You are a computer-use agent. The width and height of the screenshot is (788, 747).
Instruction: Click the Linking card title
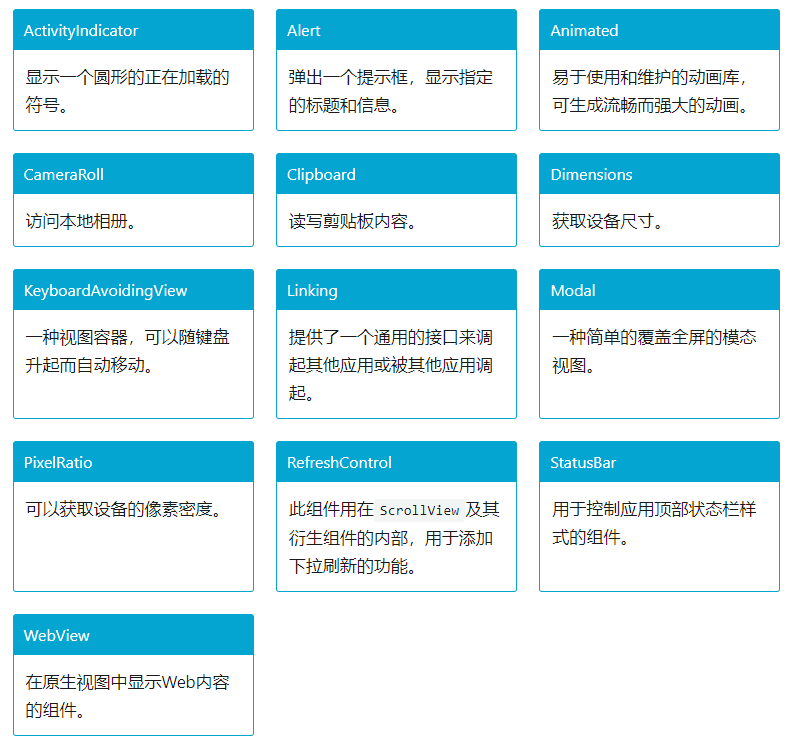312,291
